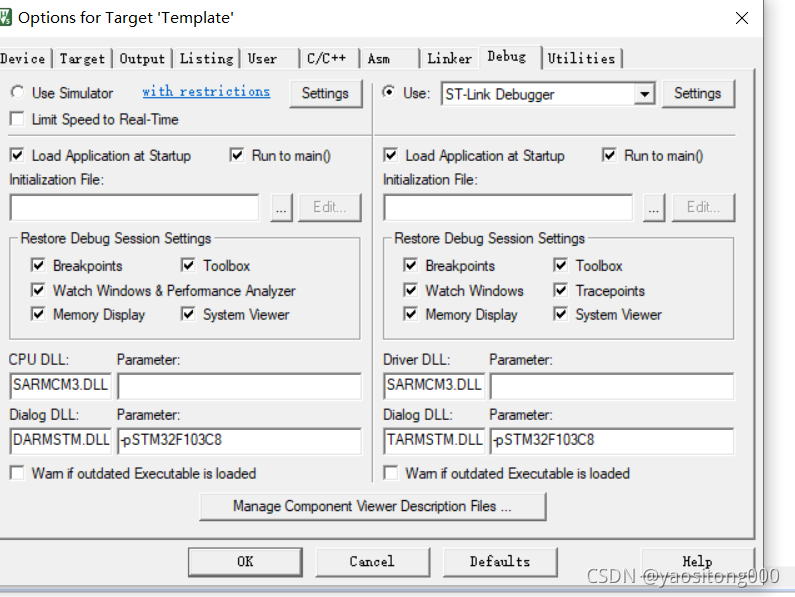The image size is (795, 597).
Task: Click the CPU DLL Parameter field
Action: click(239, 387)
